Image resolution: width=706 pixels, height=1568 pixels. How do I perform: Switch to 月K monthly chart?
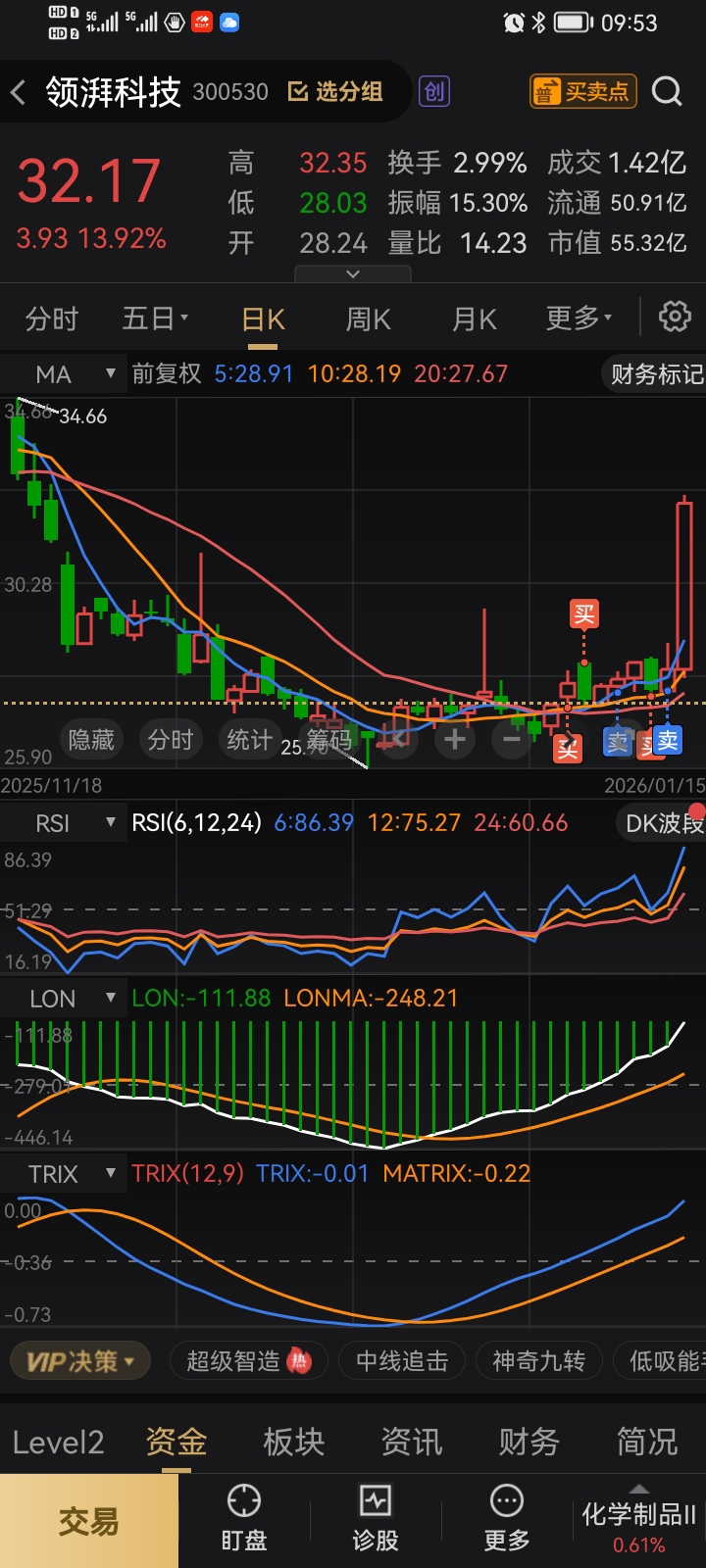point(475,319)
